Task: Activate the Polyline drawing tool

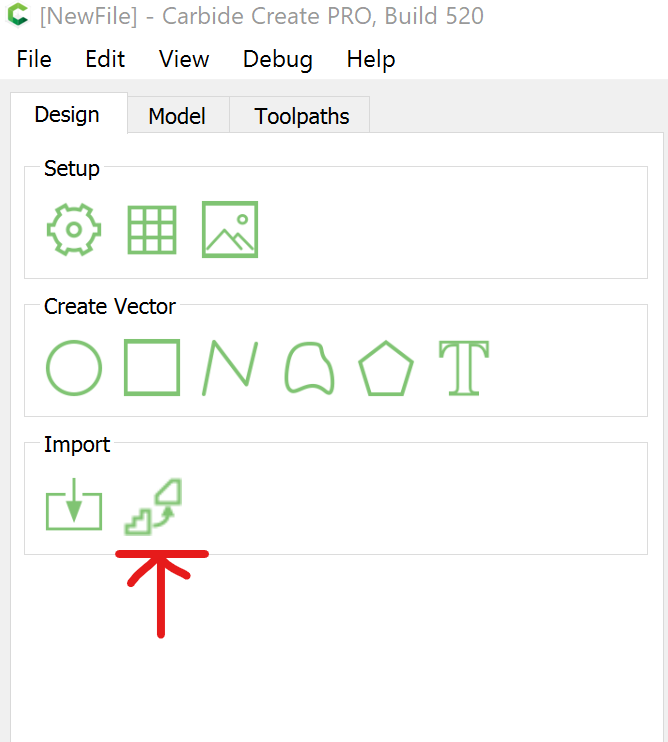Action: (x=230, y=368)
